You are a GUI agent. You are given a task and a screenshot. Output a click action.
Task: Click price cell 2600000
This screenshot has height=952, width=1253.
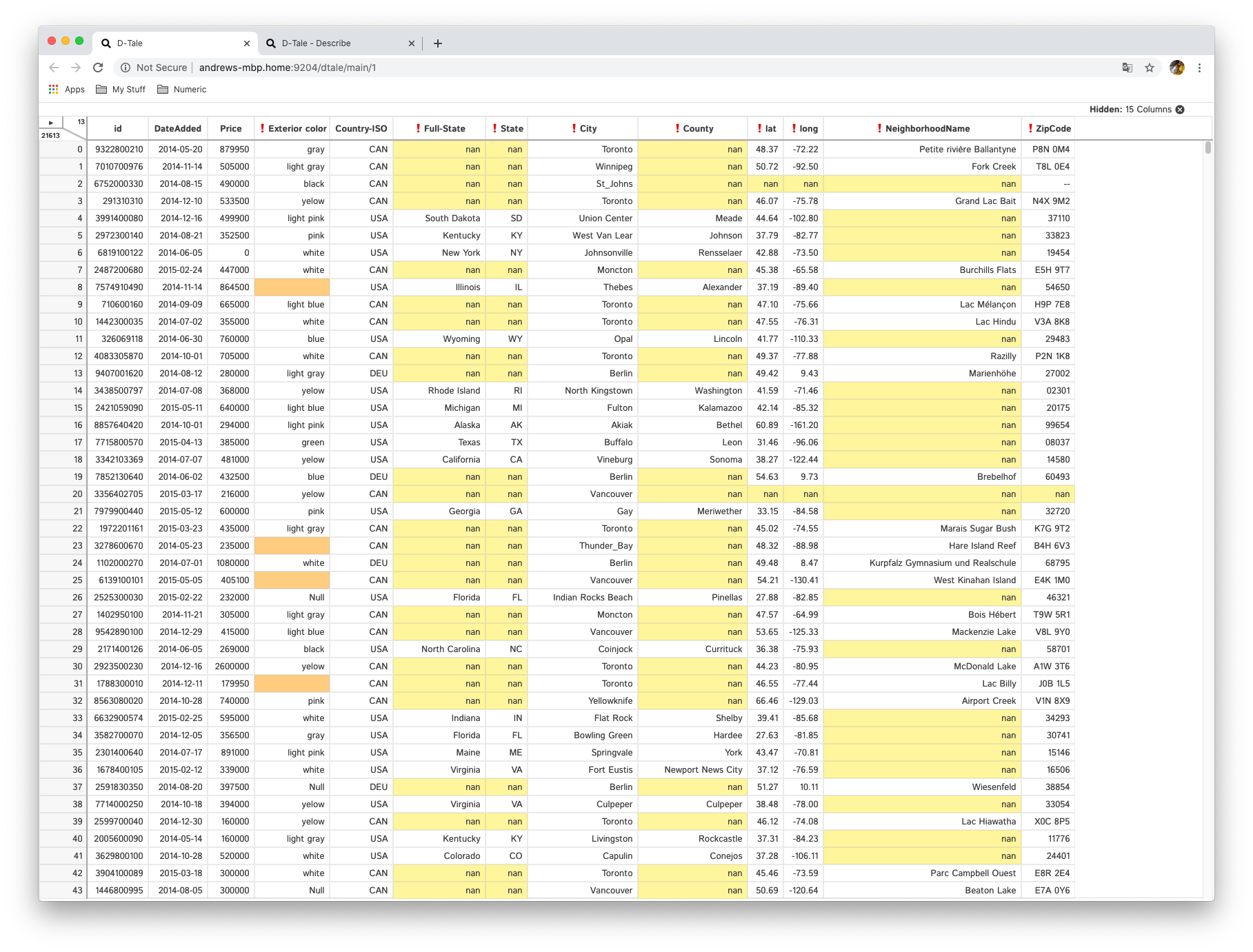[x=232, y=667]
